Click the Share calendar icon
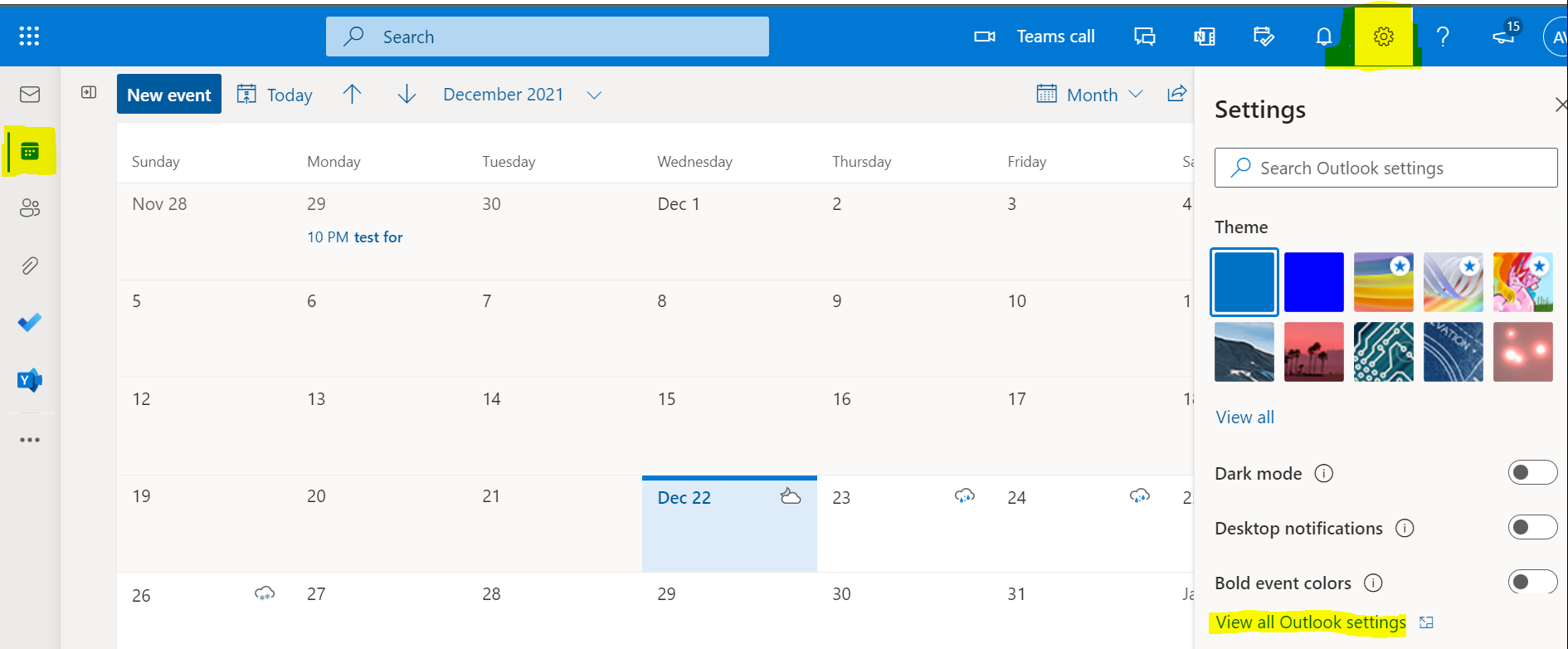1568x649 pixels. [x=1176, y=94]
